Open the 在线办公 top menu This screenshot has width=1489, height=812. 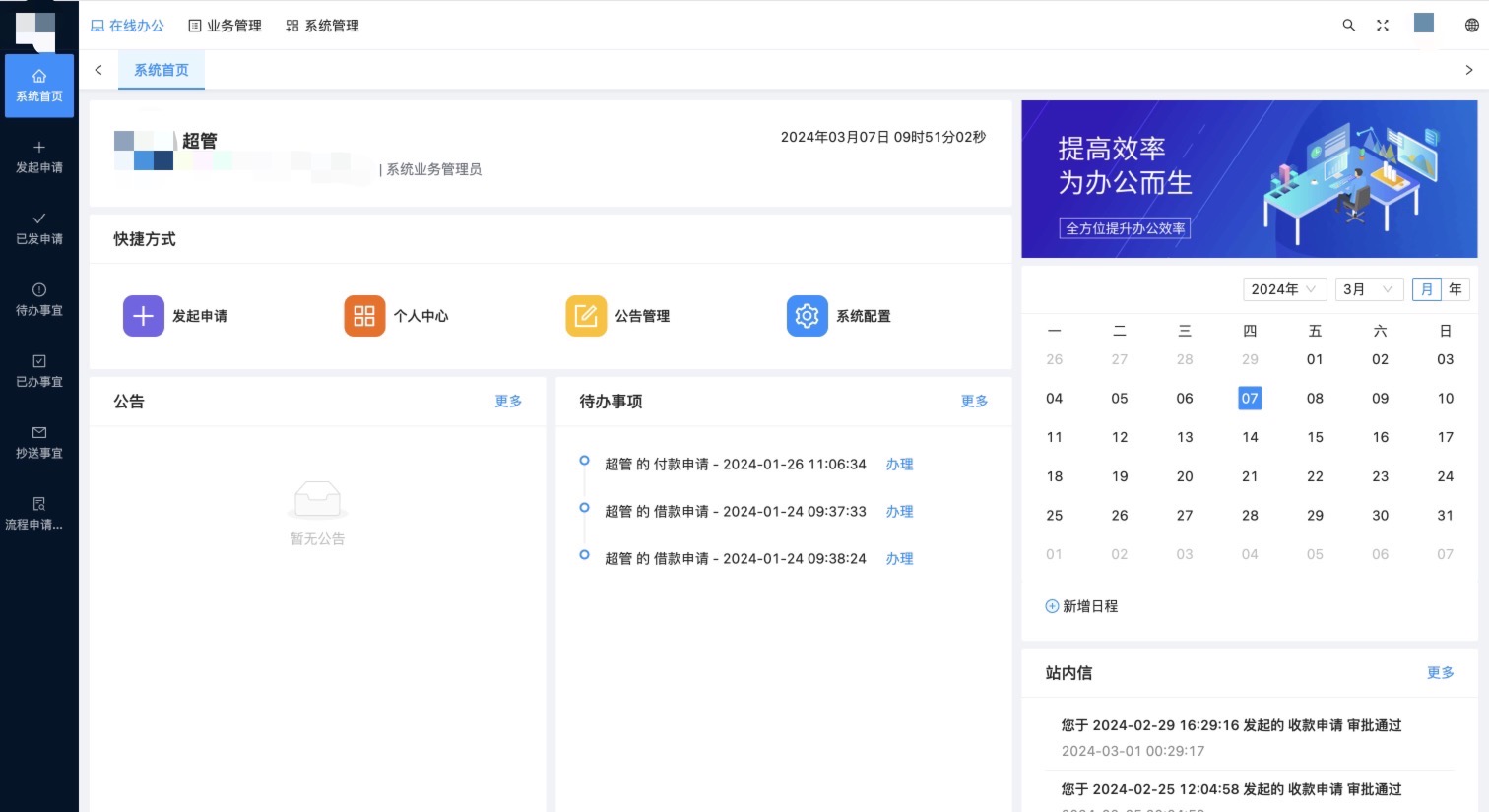click(x=127, y=26)
